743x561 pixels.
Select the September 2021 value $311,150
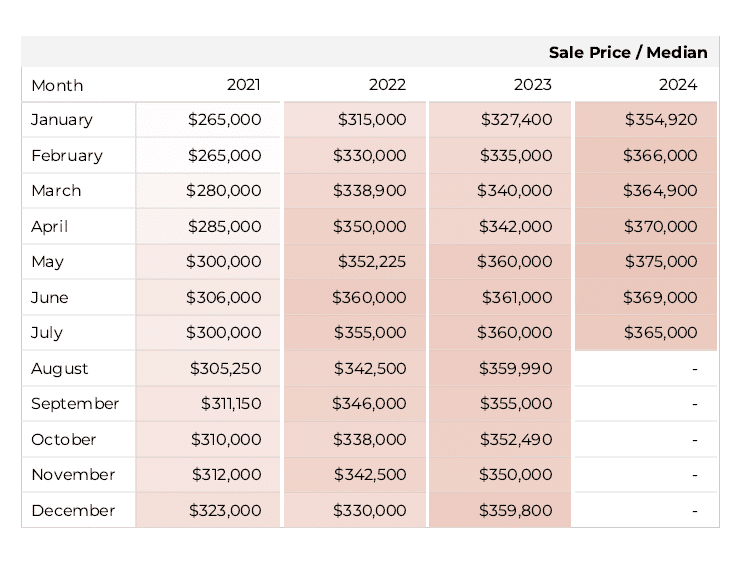pyautogui.click(x=231, y=404)
